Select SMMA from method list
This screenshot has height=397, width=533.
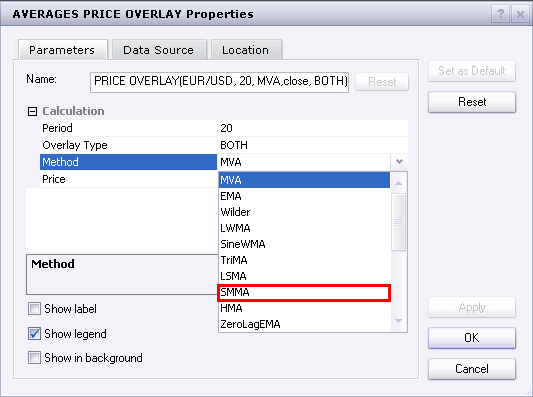304,293
